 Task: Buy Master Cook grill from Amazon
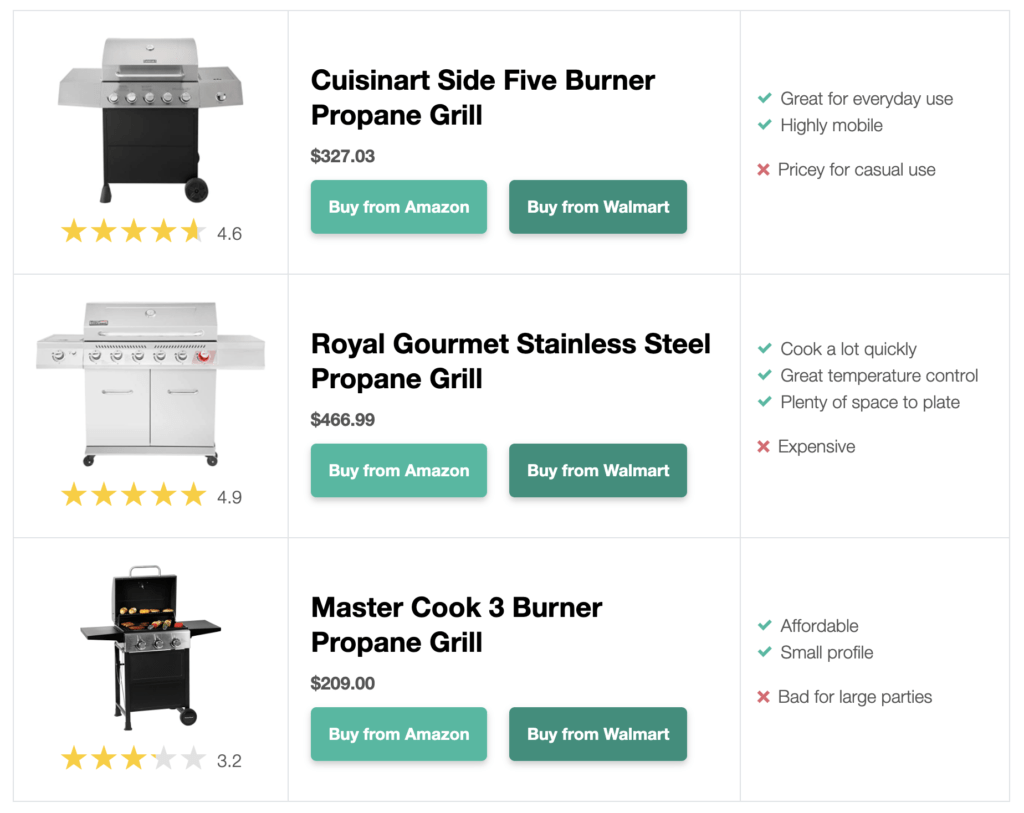click(398, 734)
